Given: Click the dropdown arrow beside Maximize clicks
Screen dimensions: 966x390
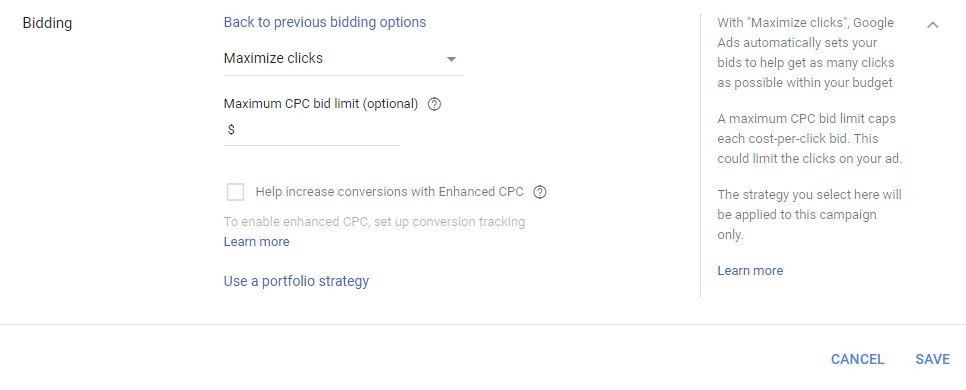Looking at the screenshot, I should tap(451, 59).
